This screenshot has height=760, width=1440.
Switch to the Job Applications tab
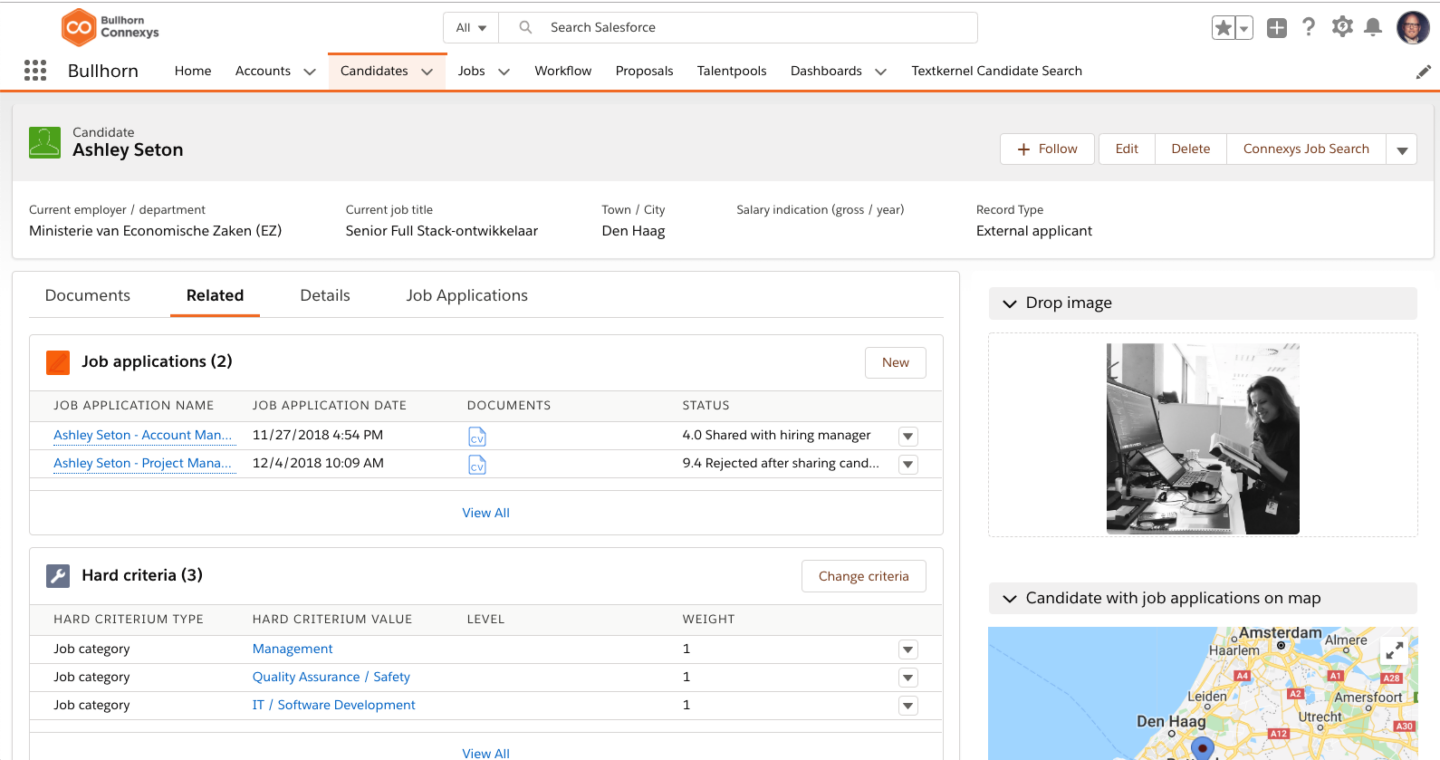pyautogui.click(x=467, y=296)
